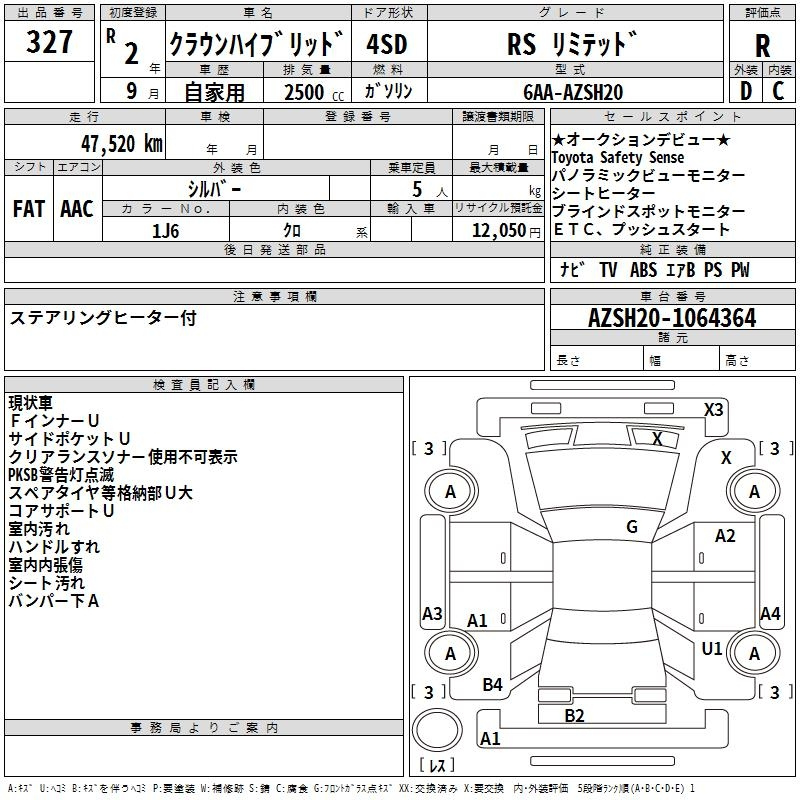This screenshot has height=800, width=800.
Task: Click the interior grade C cell
Action: pos(779,91)
